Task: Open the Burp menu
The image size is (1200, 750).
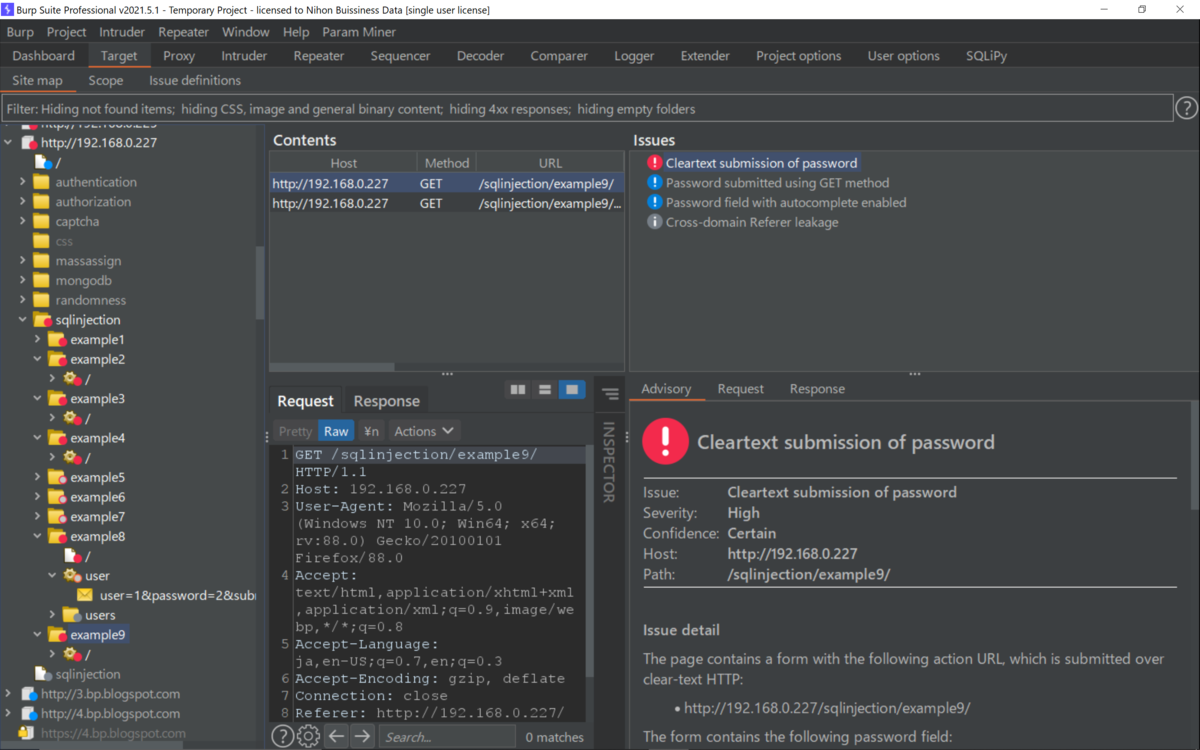Action: pyautogui.click(x=20, y=32)
